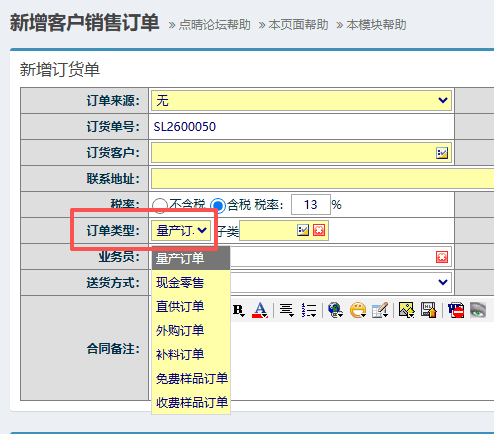Open the 本模块帮助 link
The height and width of the screenshot is (434, 494).
(376, 25)
